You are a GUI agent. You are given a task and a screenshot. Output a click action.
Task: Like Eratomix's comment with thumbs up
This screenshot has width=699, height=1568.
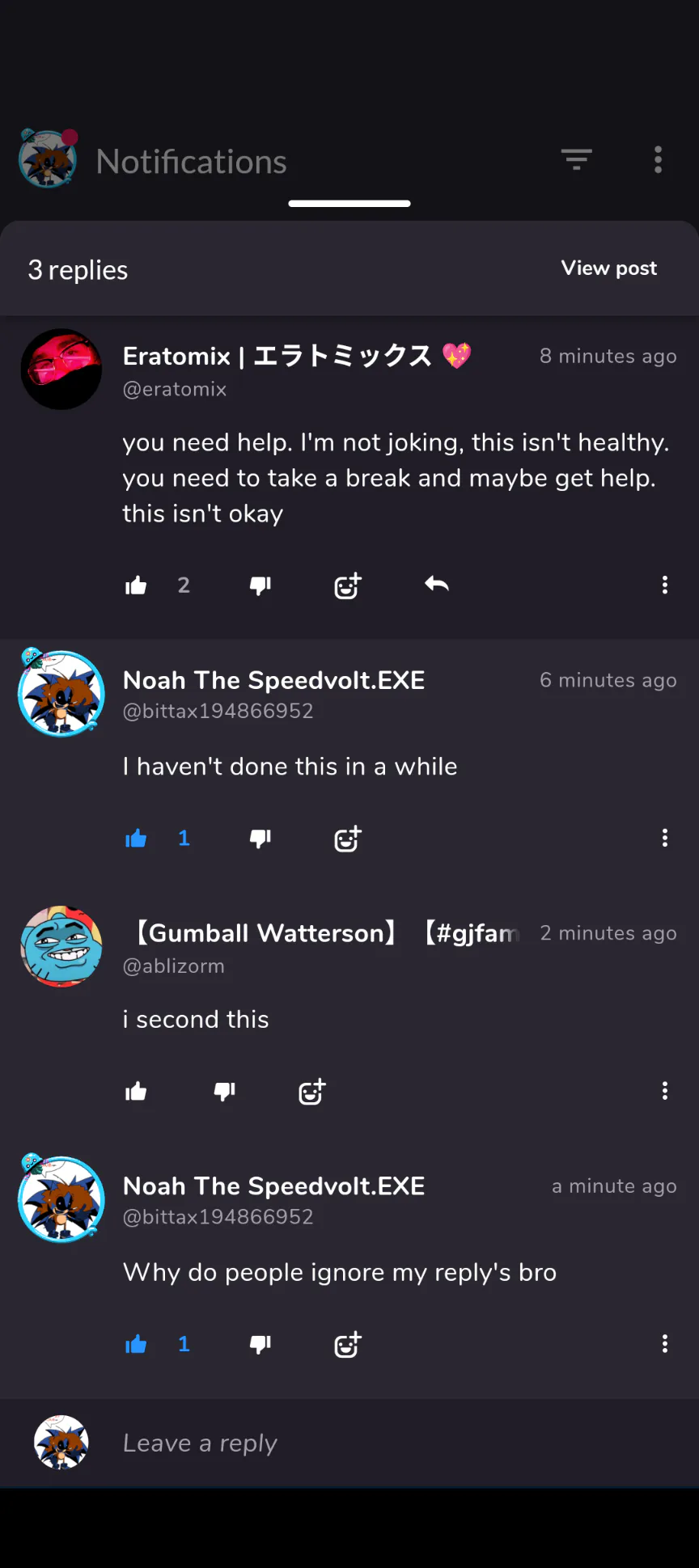click(x=136, y=585)
